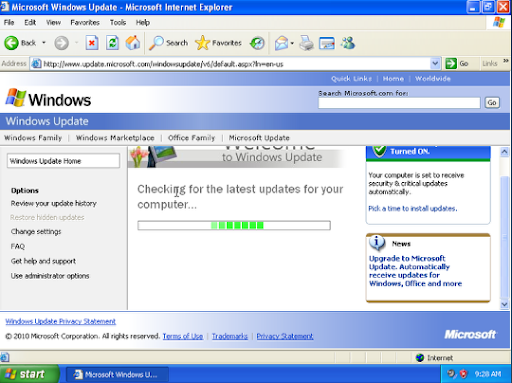512x383 pixels.
Task: Click the page scrollbar up arrow
Action: tap(504, 152)
